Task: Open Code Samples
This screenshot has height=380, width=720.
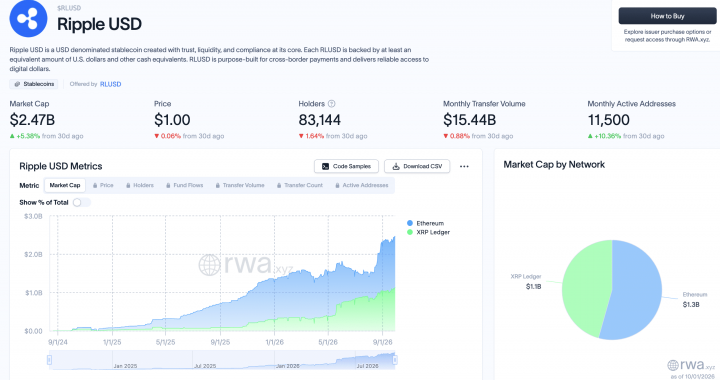Action: 346,166
